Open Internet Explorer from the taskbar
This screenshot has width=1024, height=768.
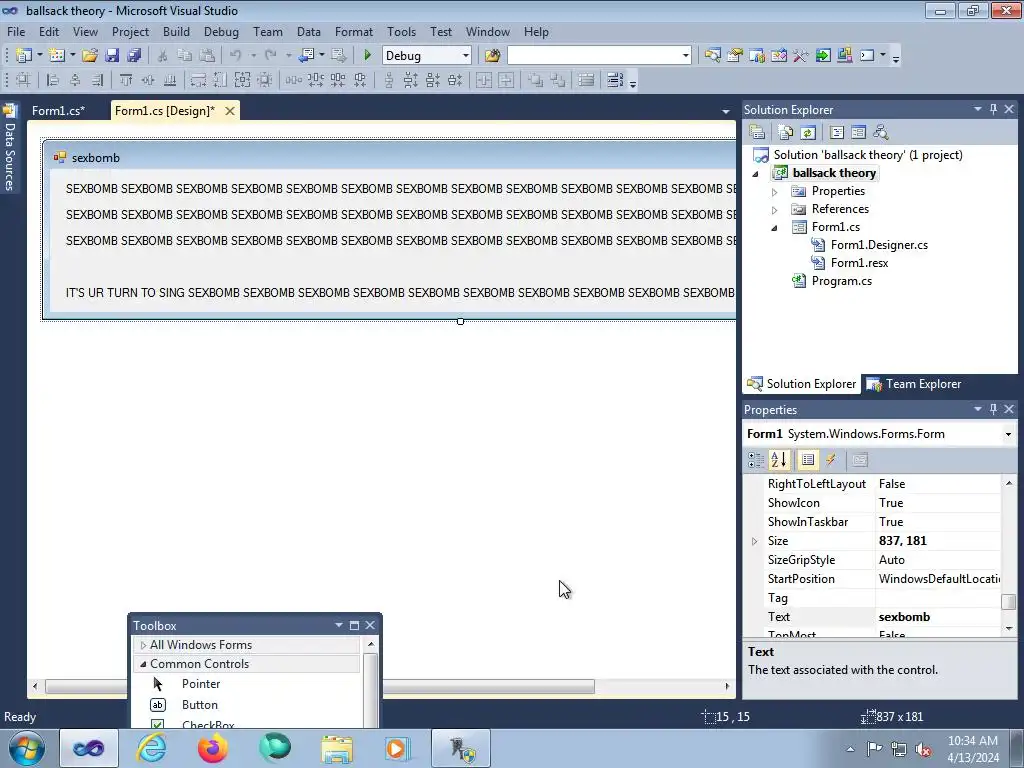tap(151, 748)
